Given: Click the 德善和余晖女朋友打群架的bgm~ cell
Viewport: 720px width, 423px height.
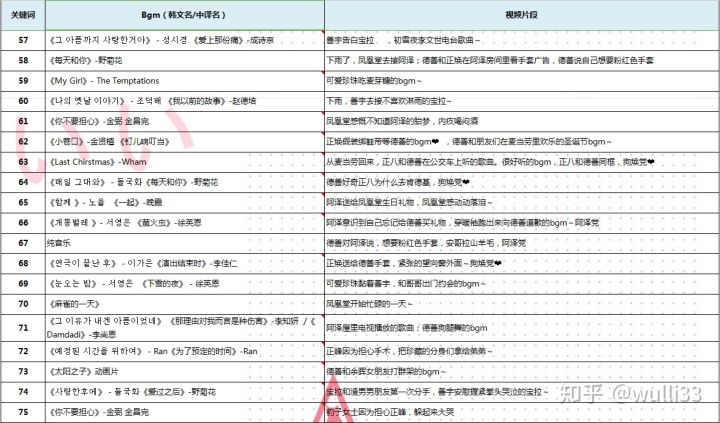Looking at the screenshot, I should (522, 372).
